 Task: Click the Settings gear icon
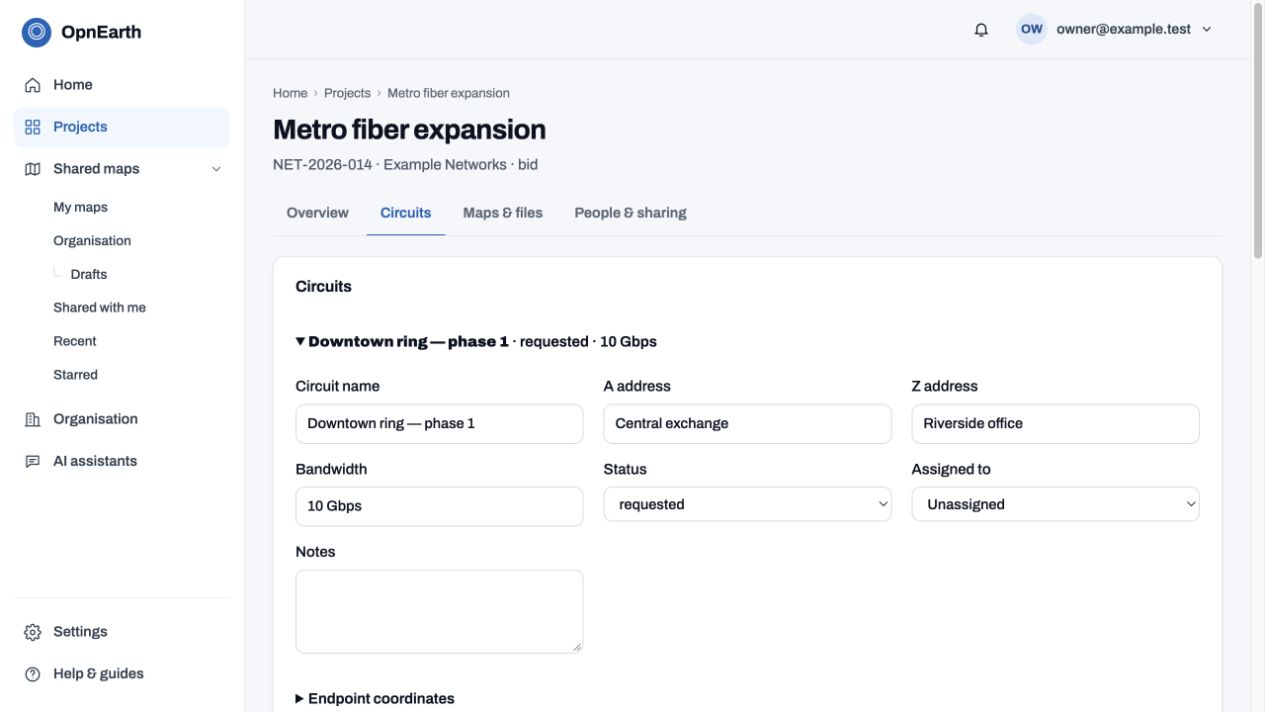click(33, 632)
